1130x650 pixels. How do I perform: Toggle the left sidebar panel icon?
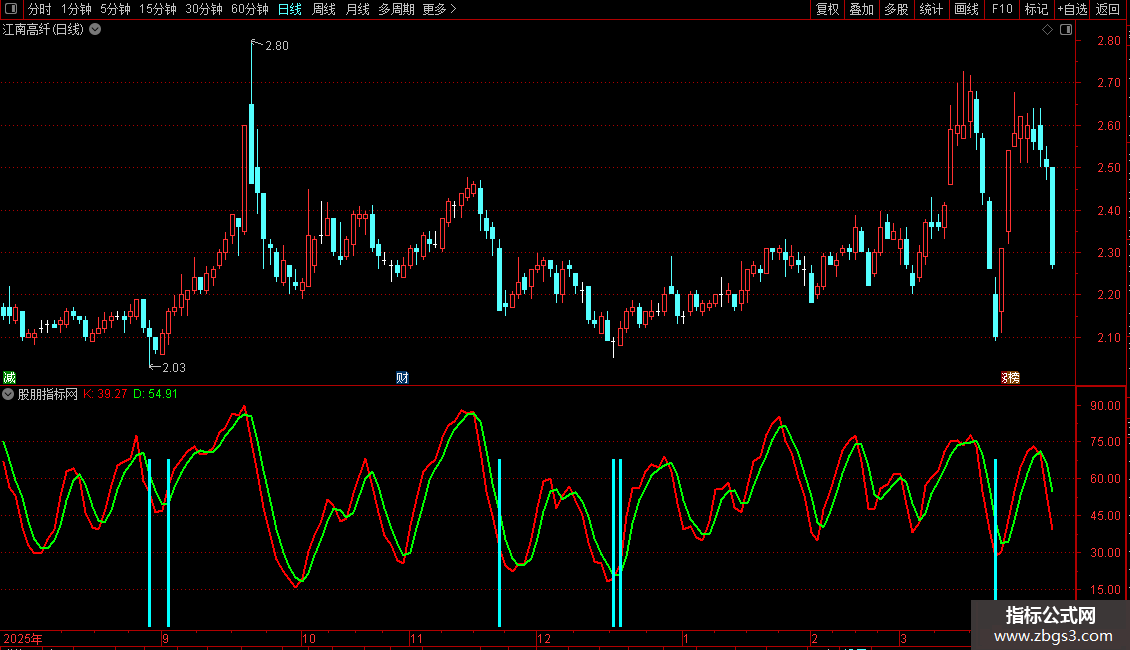point(12,9)
